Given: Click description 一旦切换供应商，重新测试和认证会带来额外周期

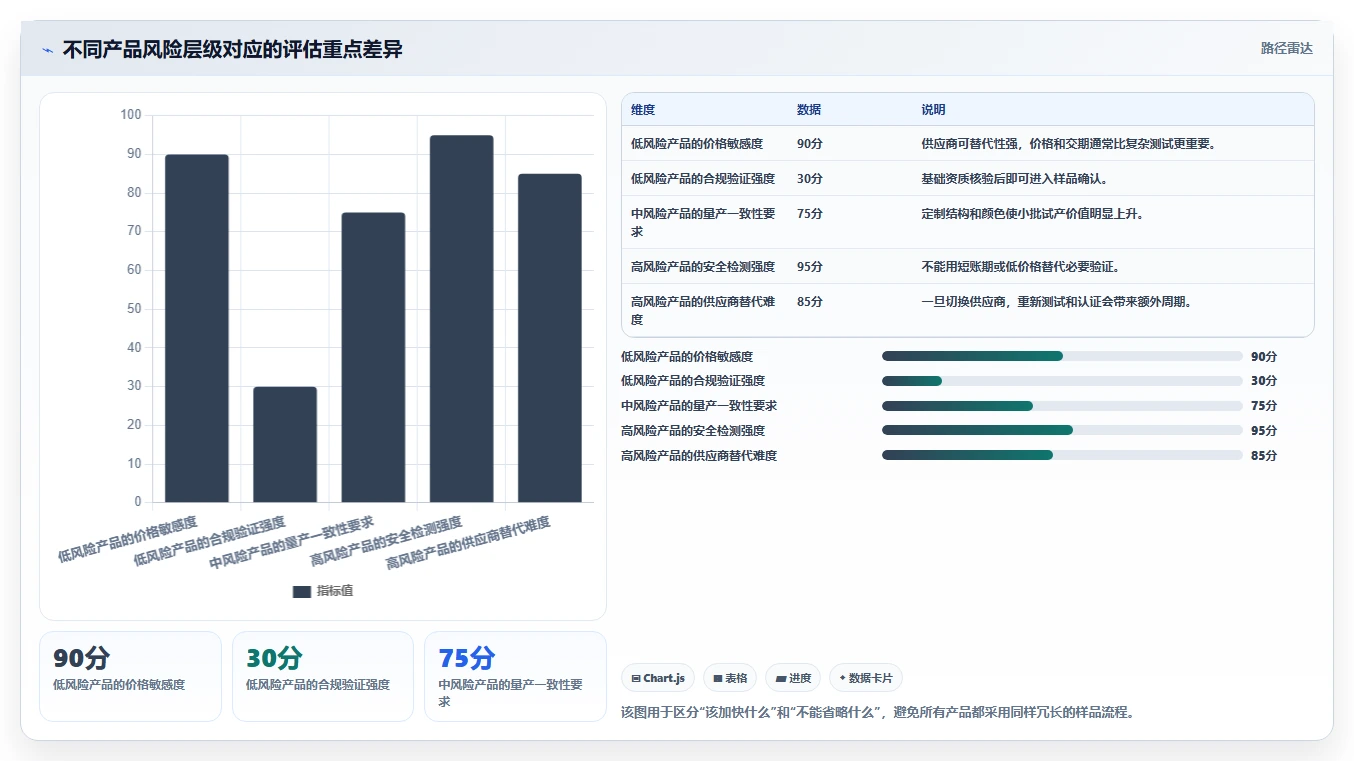Looking at the screenshot, I should (1057, 302).
